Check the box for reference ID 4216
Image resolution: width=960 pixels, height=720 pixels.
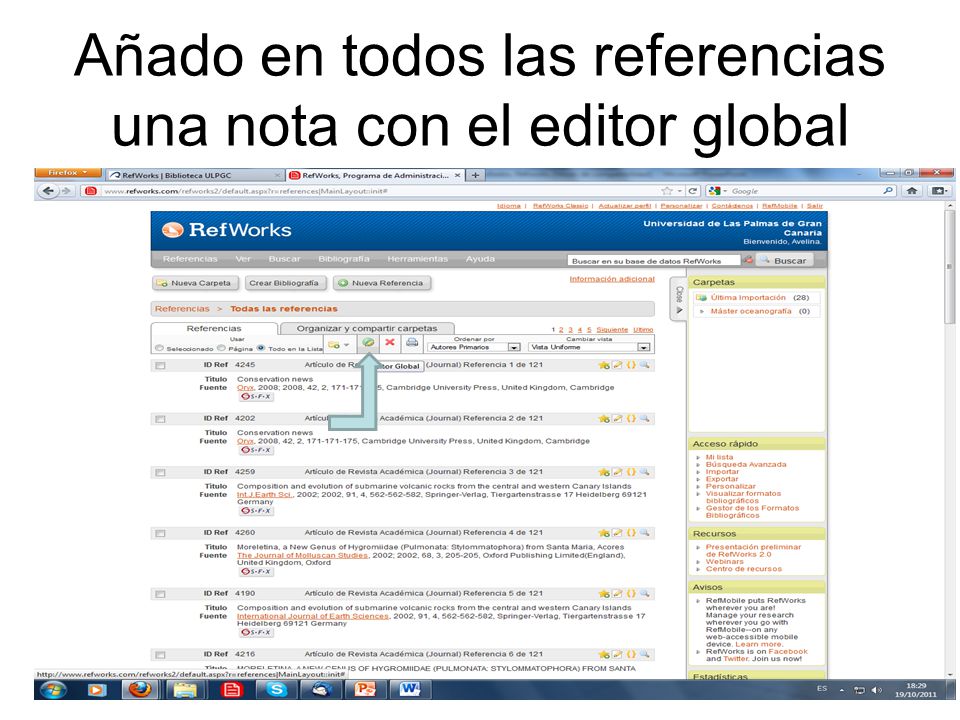160,654
